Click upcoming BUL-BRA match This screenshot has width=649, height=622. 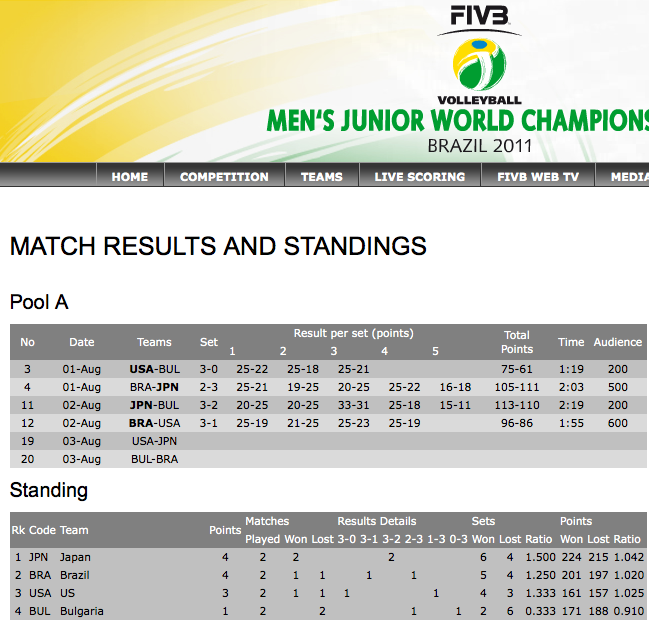click(x=154, y=459)
